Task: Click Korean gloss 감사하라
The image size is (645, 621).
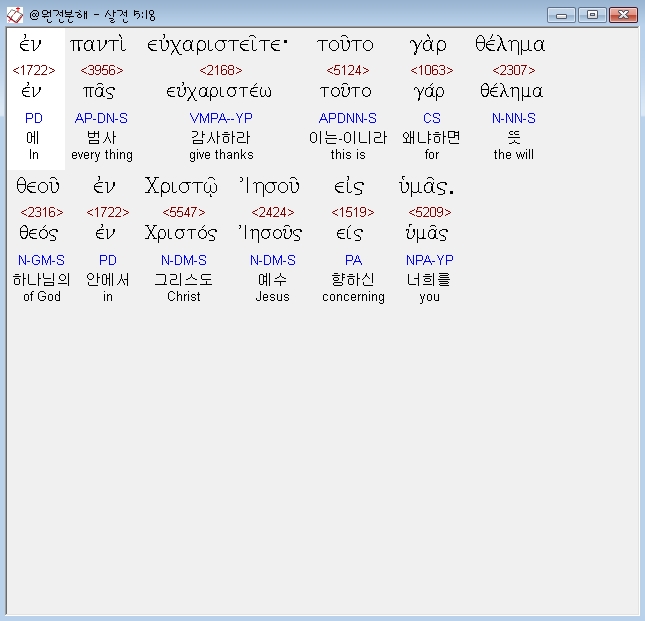Action: 221,138
